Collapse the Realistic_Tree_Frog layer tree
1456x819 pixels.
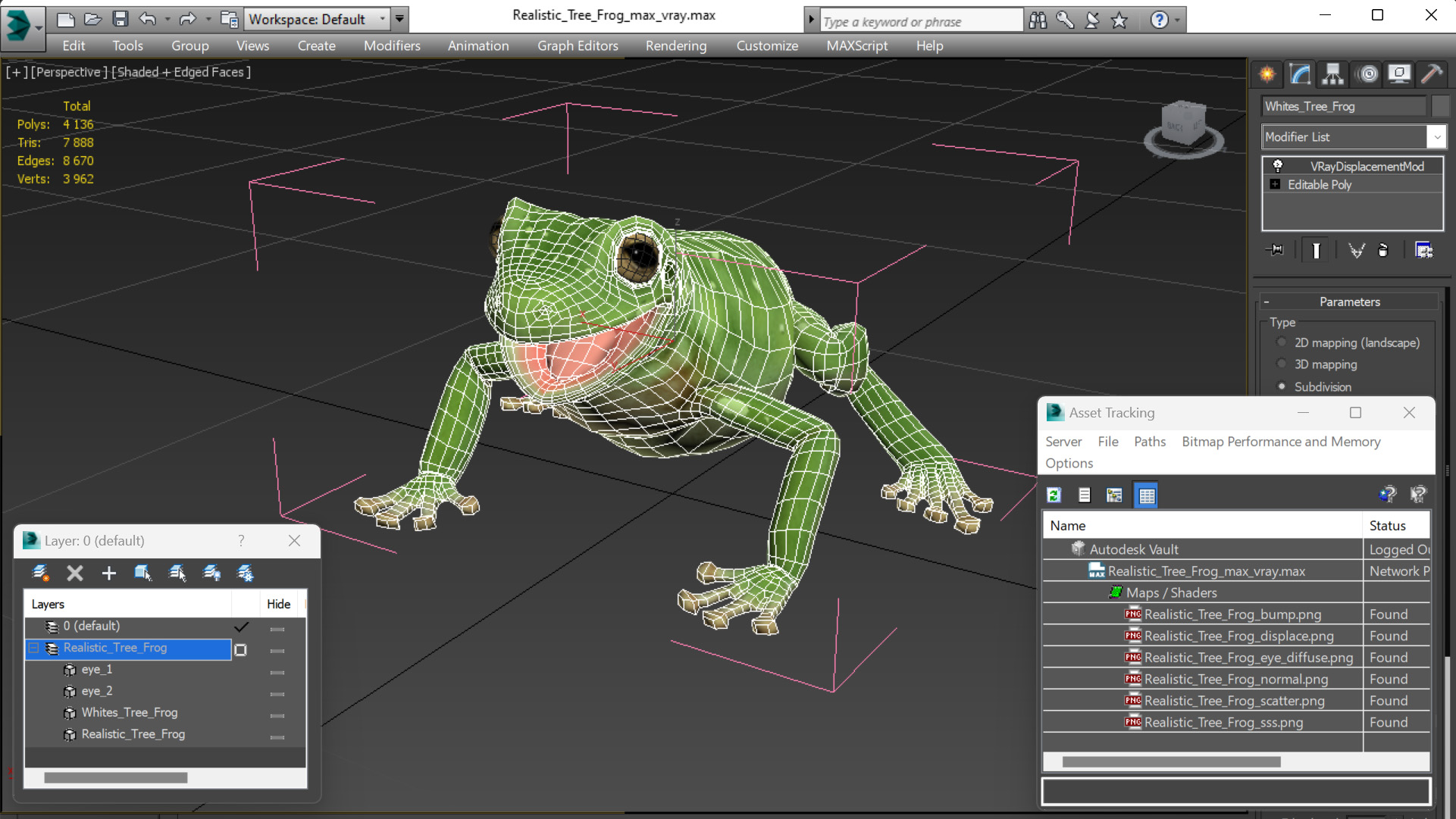(34, 648)
